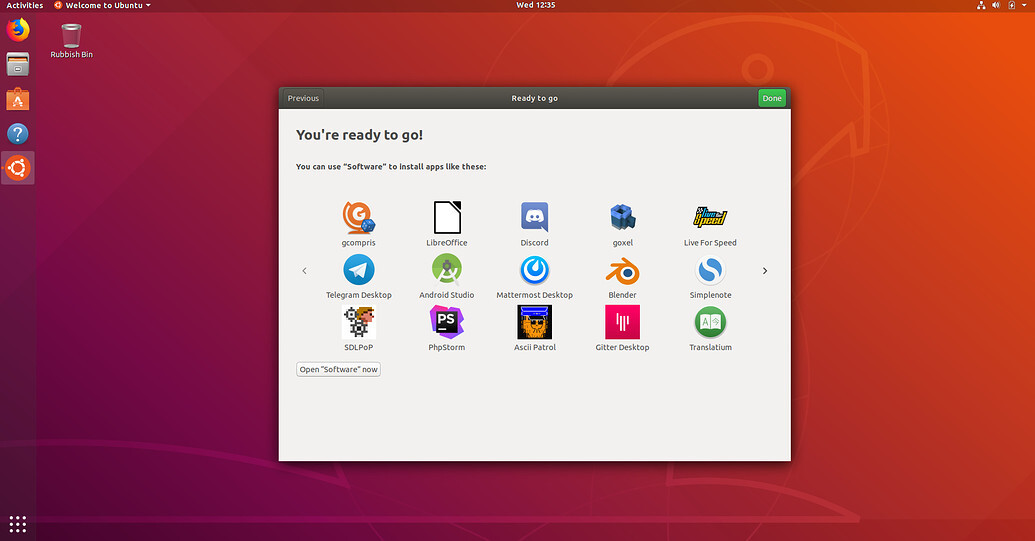Select the Android Studio icon
The width and height of the screenshot is (1035, 541).
446,271
